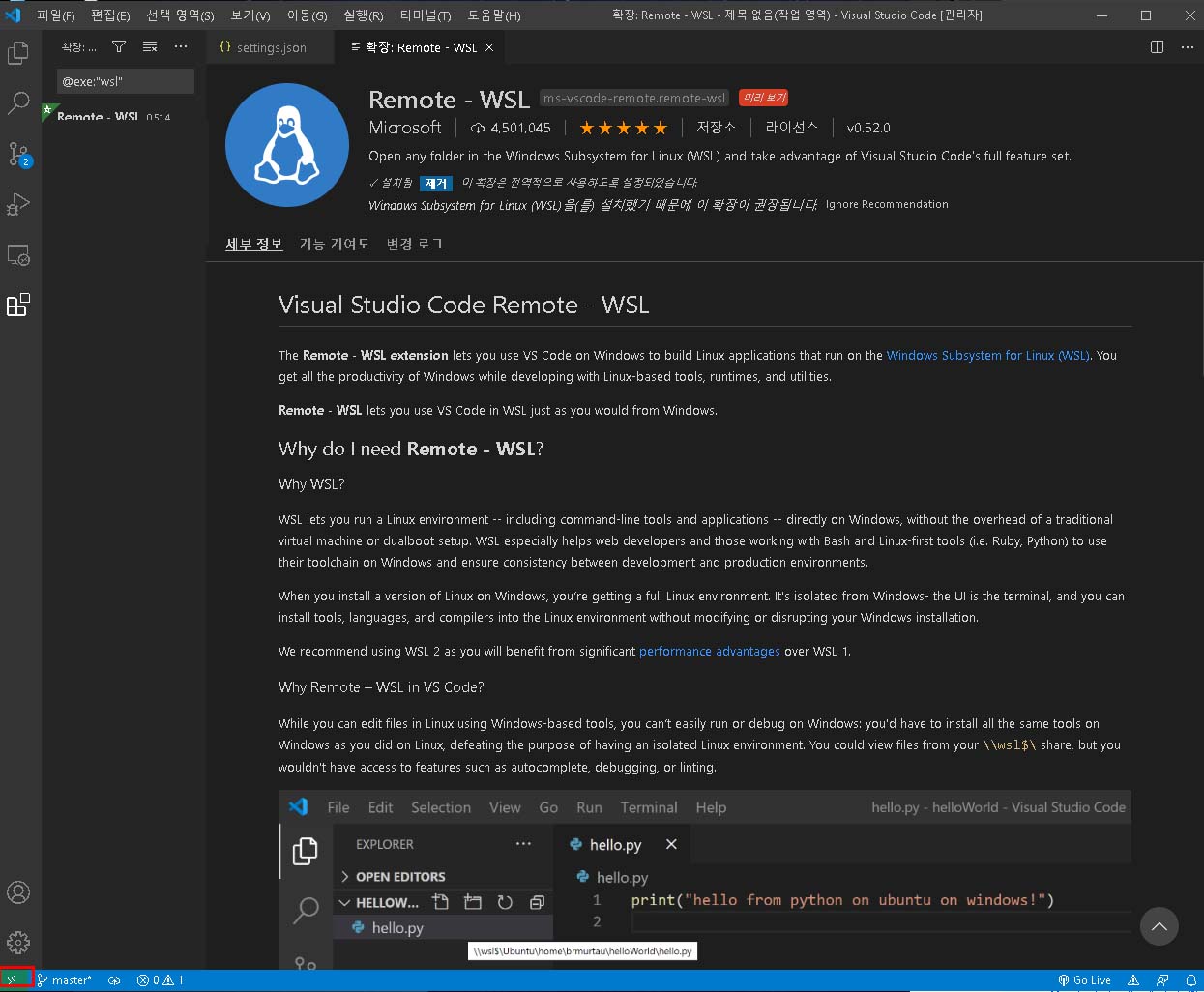Viewport: 1204px width, 992px height.
Task: Split the editor to the right
Action: pos(1157,46)
